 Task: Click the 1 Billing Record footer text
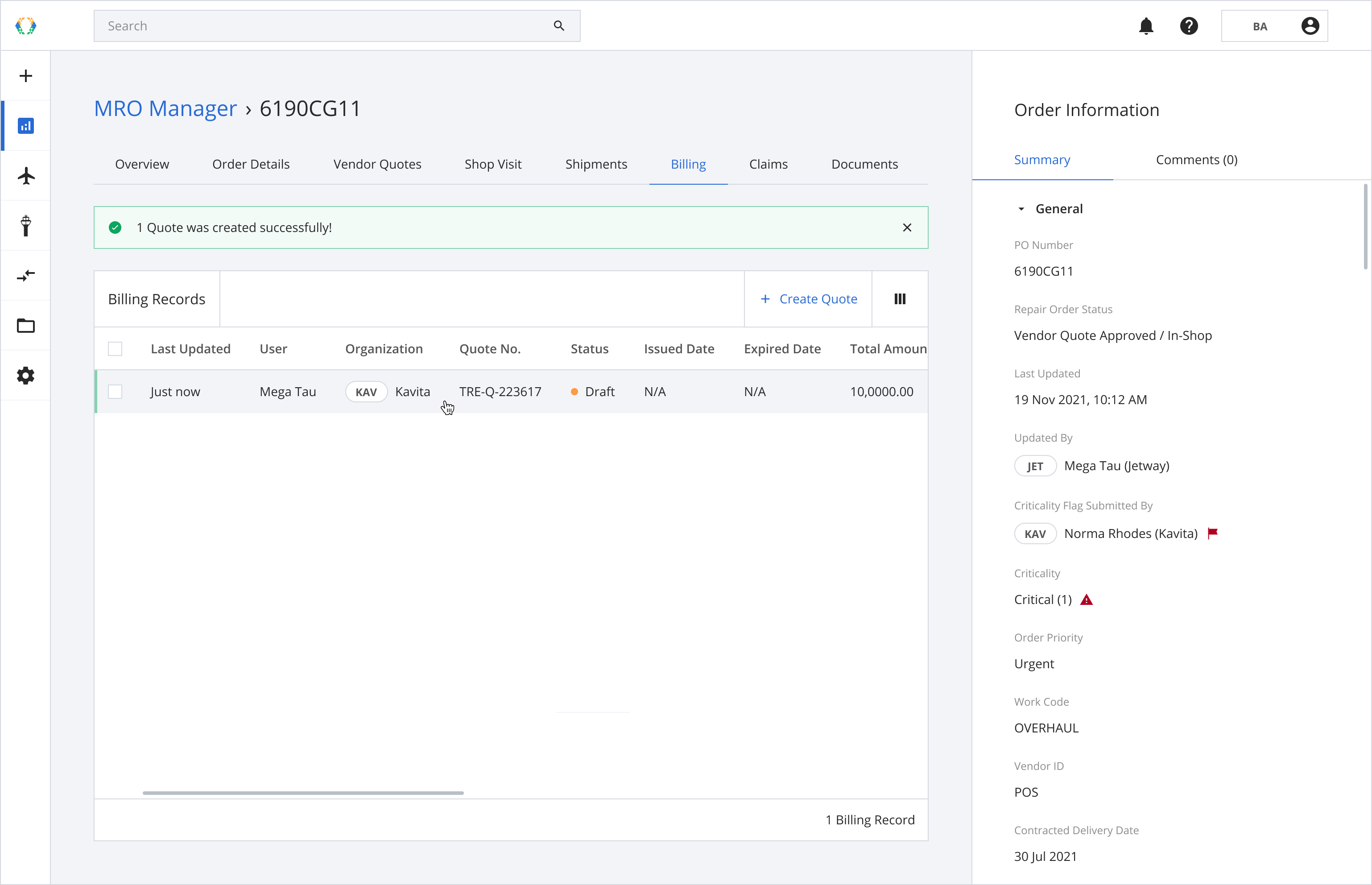[x=870, y=820]
